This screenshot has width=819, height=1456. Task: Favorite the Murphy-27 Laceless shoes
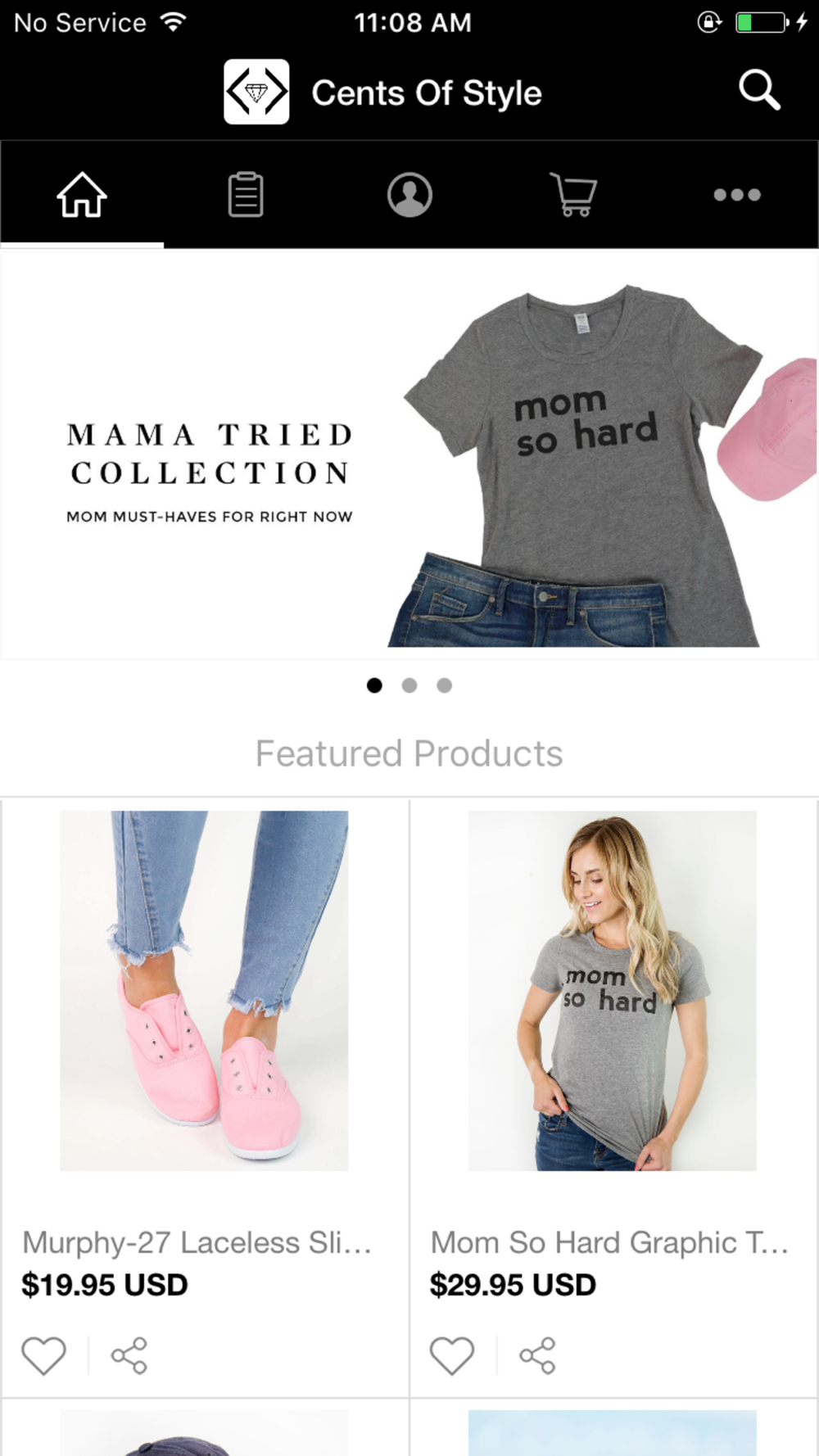pyautogui.click(x=43, y=1355)
